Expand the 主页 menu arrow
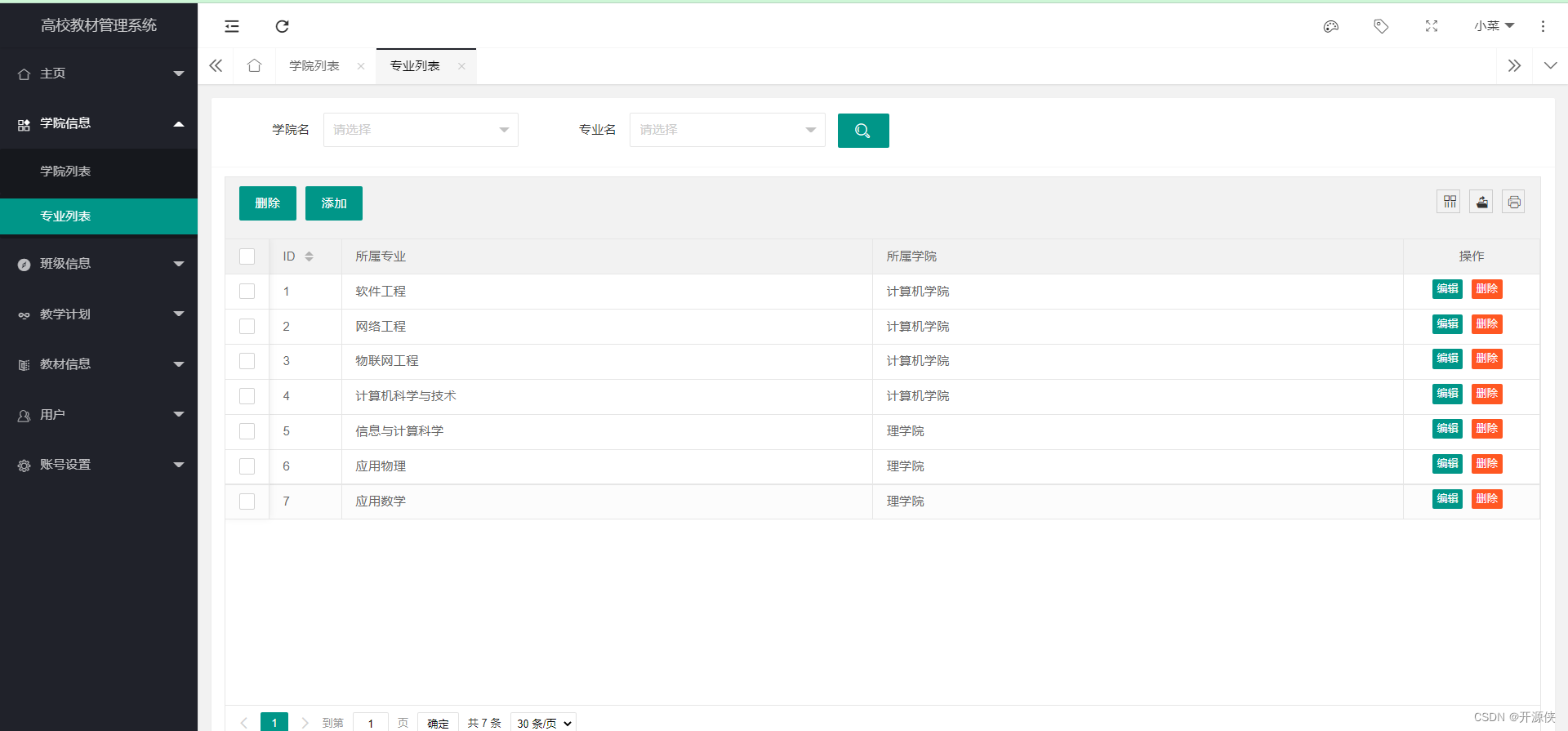 (179, 74)
